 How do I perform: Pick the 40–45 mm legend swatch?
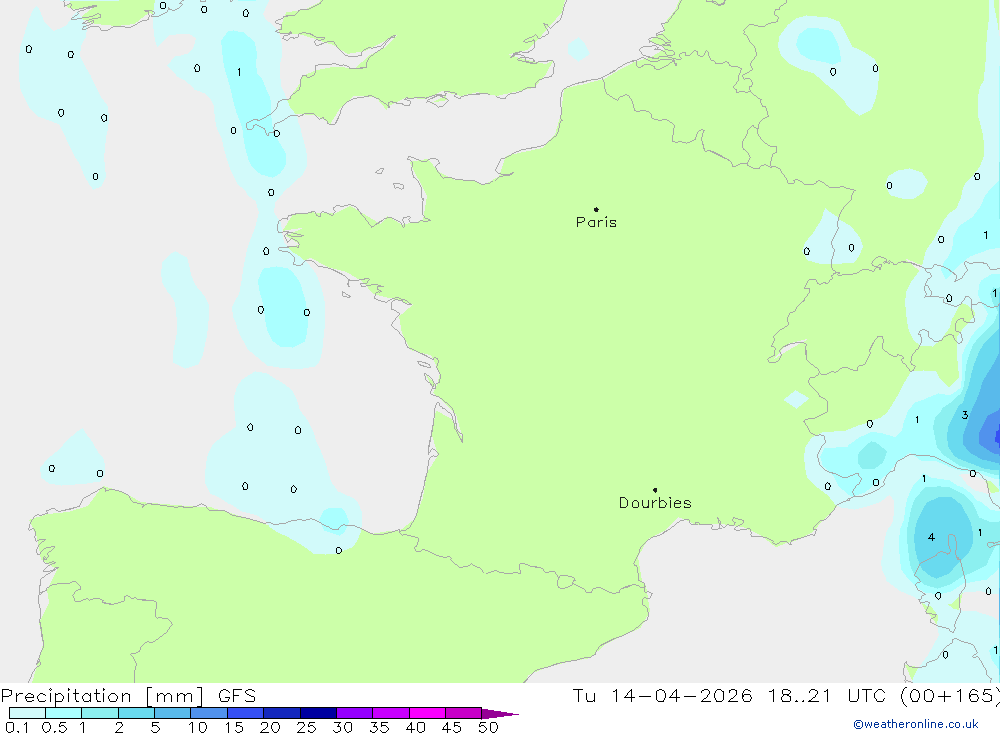coord(427,713)
